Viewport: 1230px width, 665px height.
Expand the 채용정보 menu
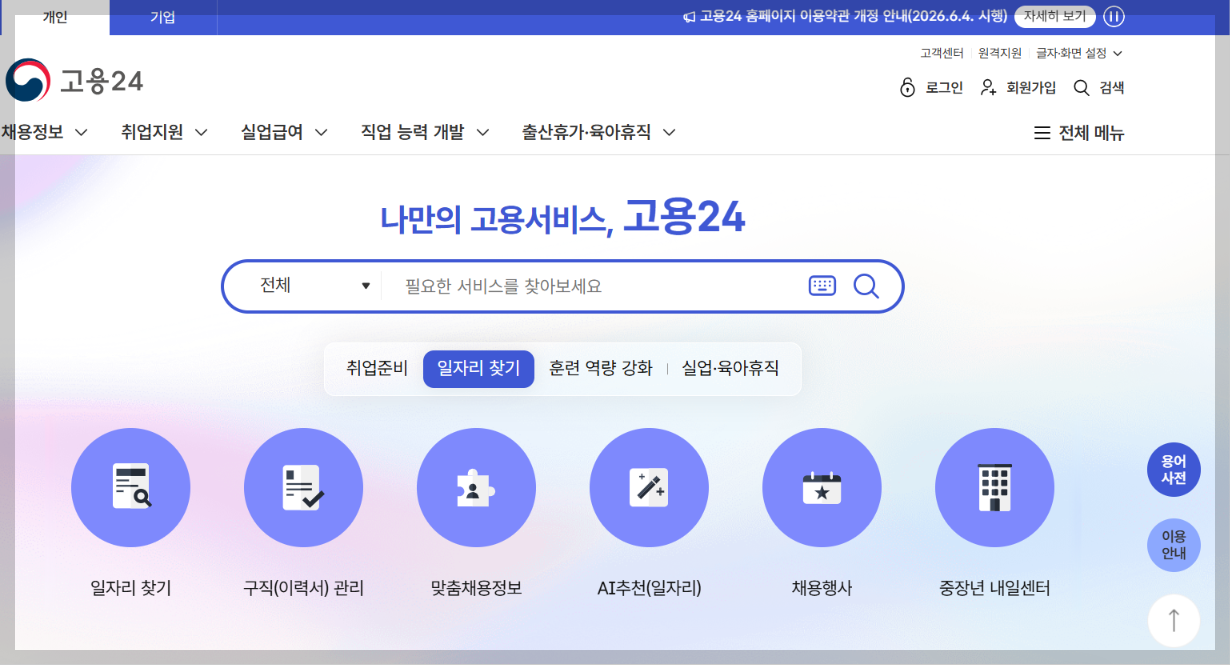coord(45,132)
